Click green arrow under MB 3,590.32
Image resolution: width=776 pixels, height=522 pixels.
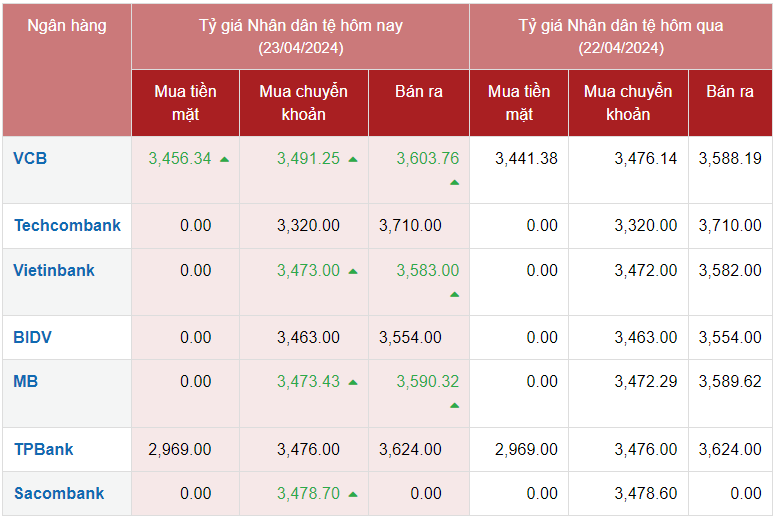454,405
